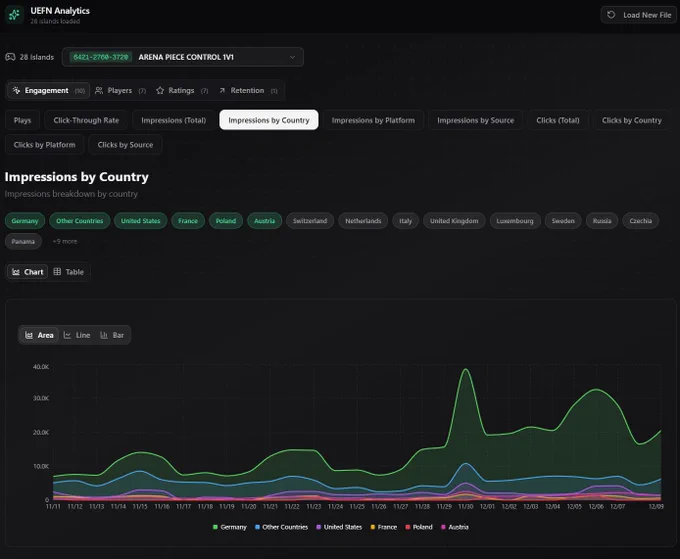Enable the Russia filter chip

click(x=602, y=221)
